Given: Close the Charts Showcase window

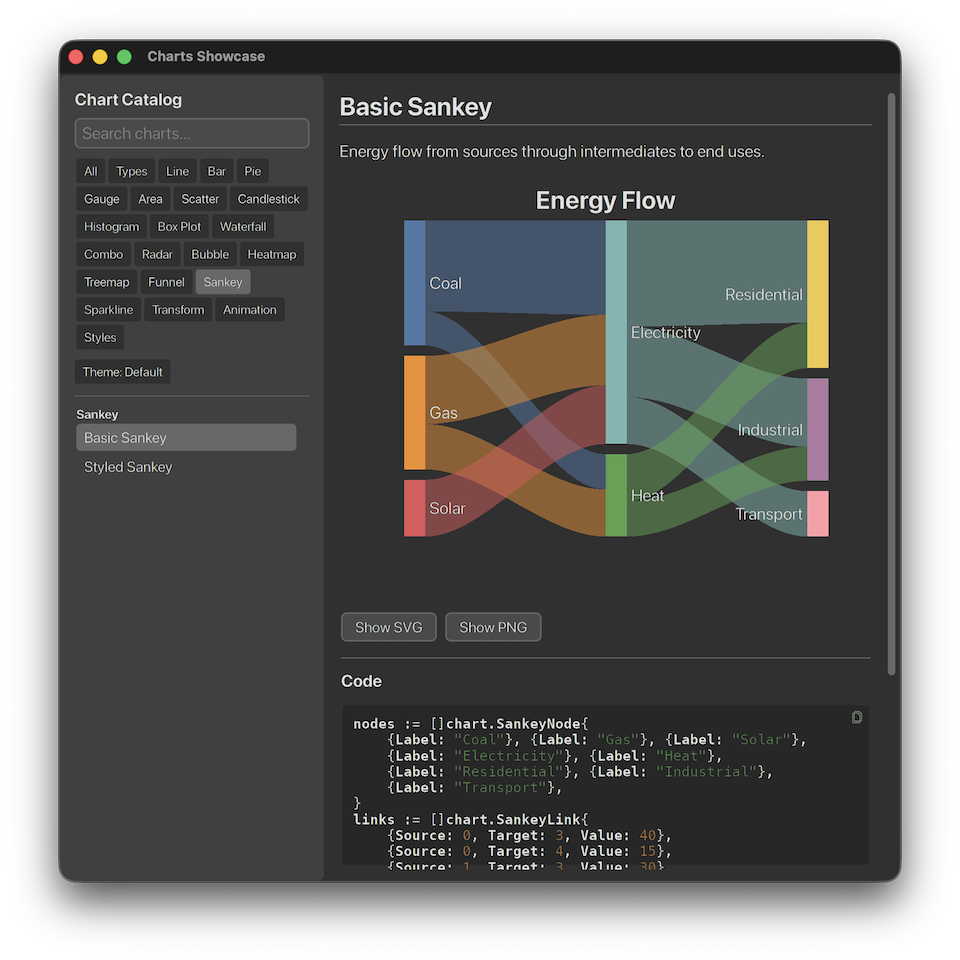Looking at the screenshot, I should click(76, 56).
